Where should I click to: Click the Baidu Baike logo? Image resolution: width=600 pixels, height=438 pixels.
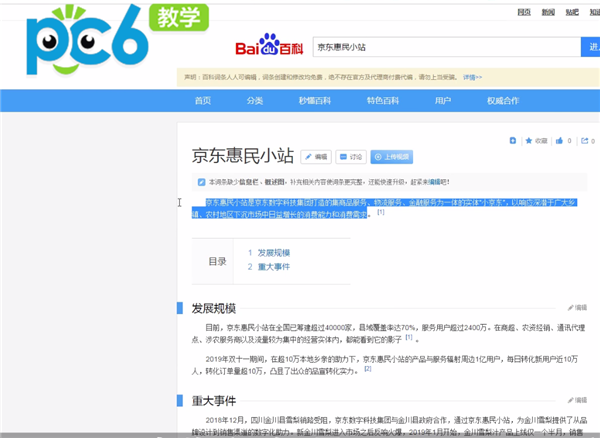coord(269,45)
